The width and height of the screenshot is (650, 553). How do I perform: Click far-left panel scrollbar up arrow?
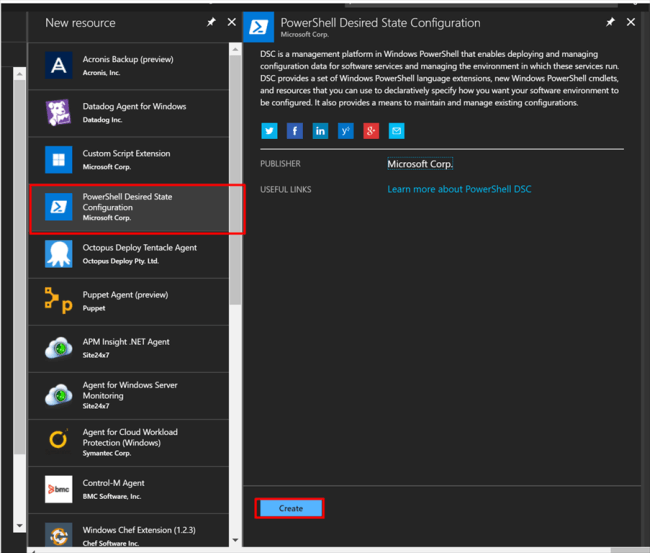[19, 74]
